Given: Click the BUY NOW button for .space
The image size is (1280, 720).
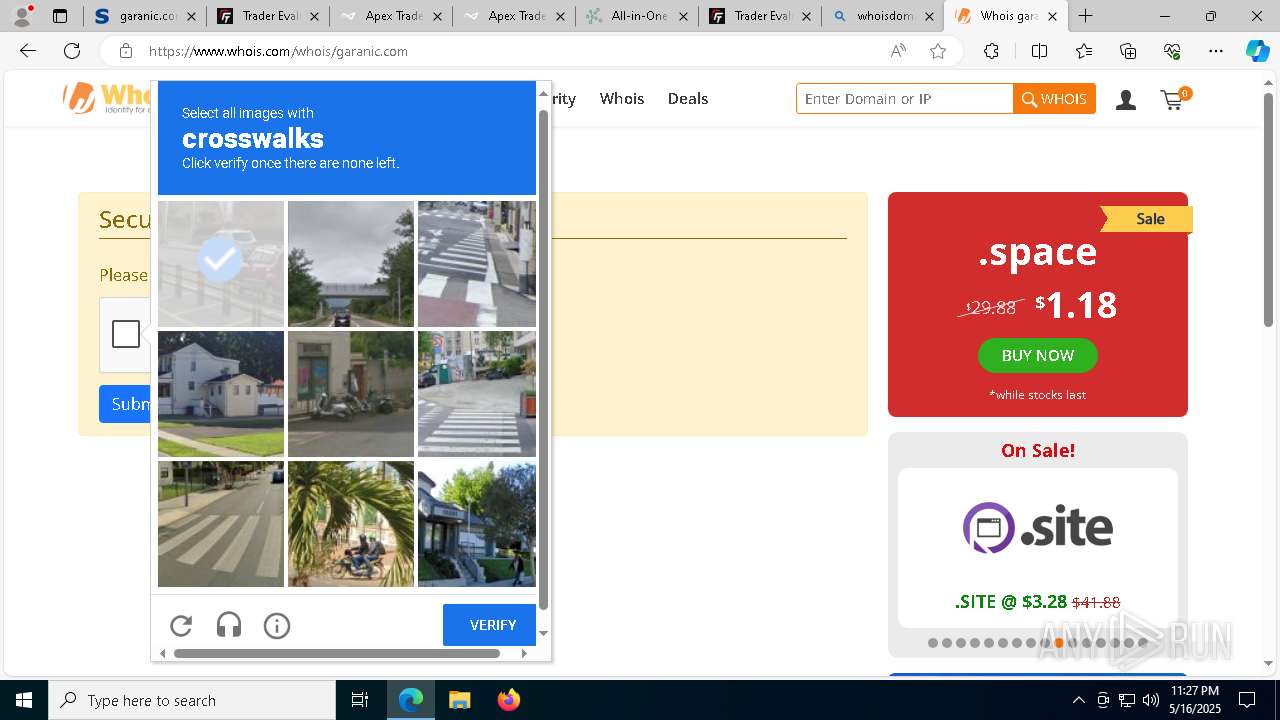Looking at the screenshot, I should coord(1038,356).
